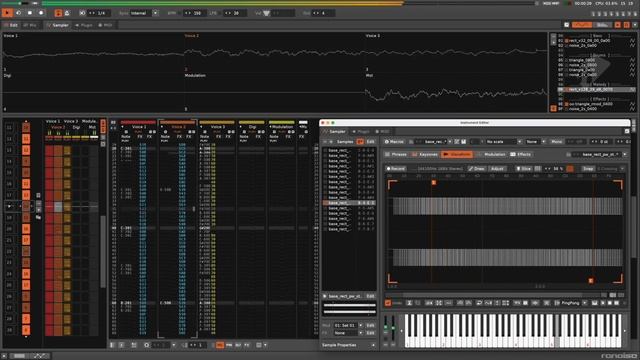640x360 pixels.
Task: Click the Slice button in the sample editor
Action: tap(523, 169)
